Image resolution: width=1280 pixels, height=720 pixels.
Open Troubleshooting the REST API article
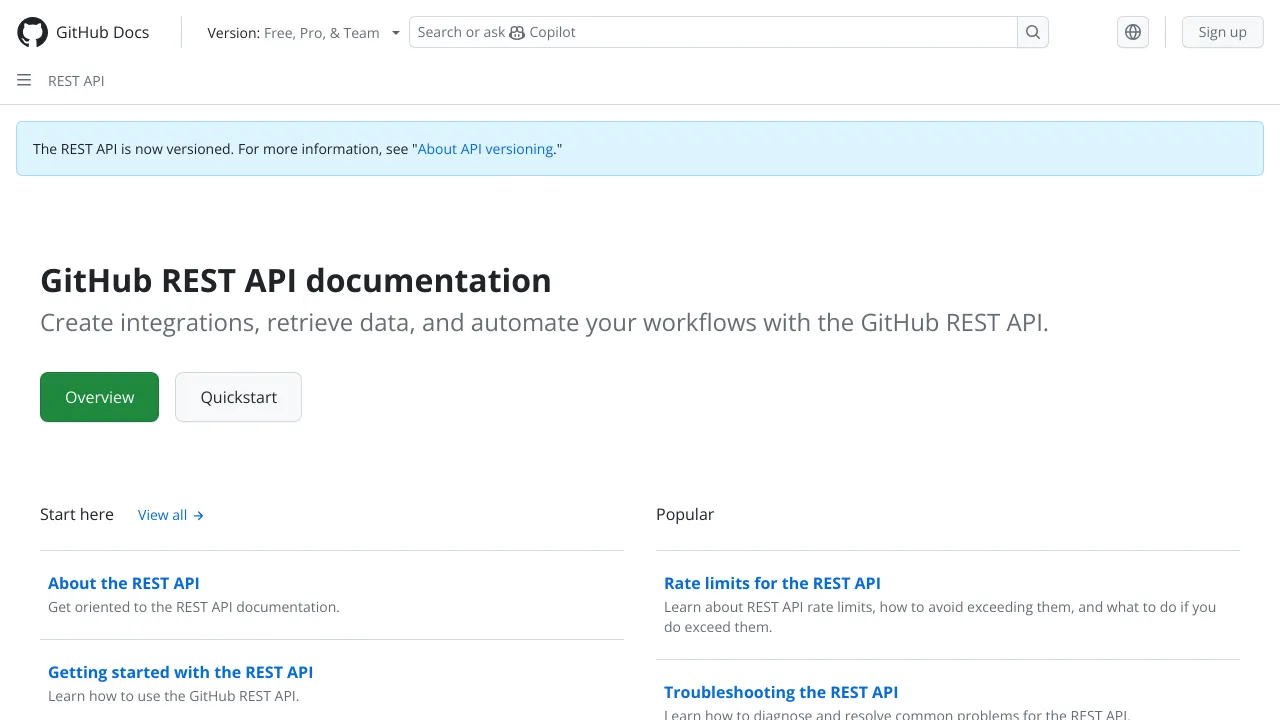[781, 692]
